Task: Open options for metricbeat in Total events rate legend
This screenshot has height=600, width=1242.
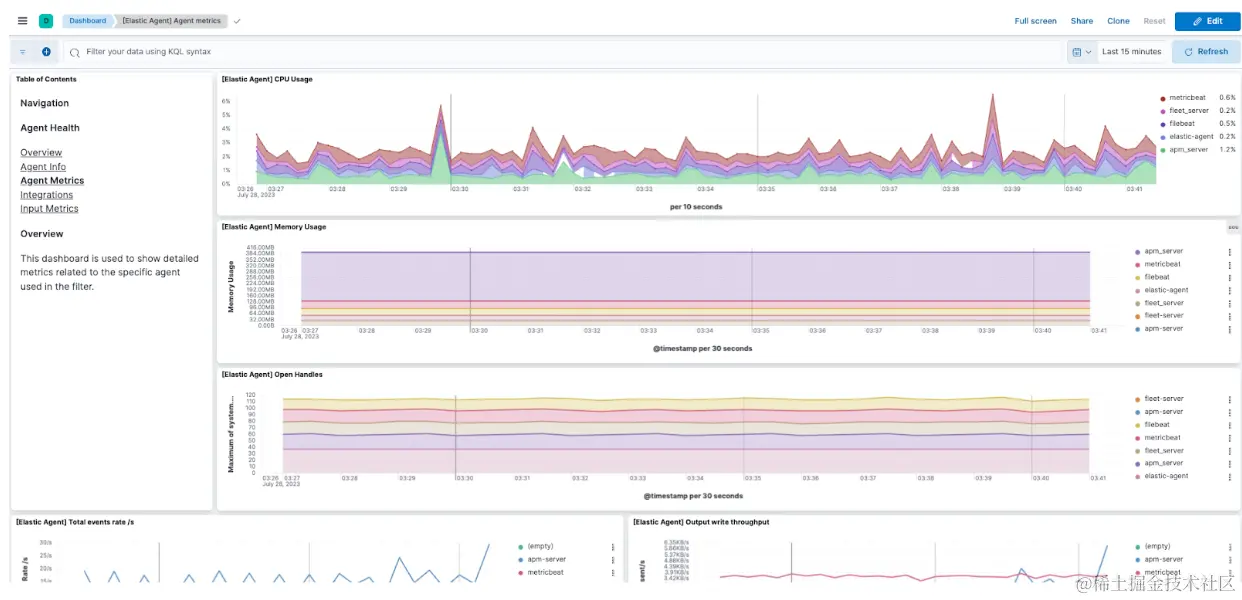Action: point(613,573)
